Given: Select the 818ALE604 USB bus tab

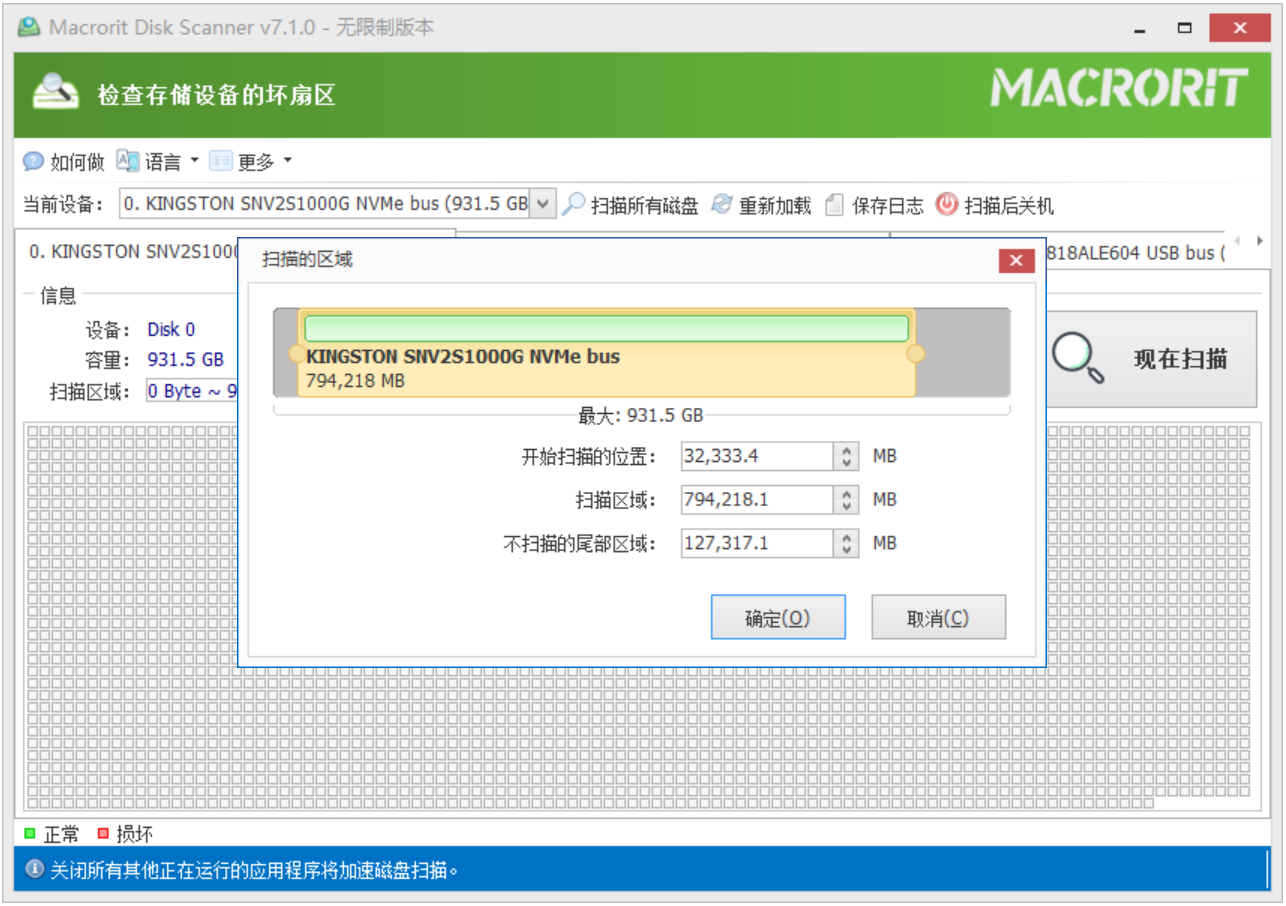Looking at the screenshot, I should pyautogui.click(x=1136, y=253).
